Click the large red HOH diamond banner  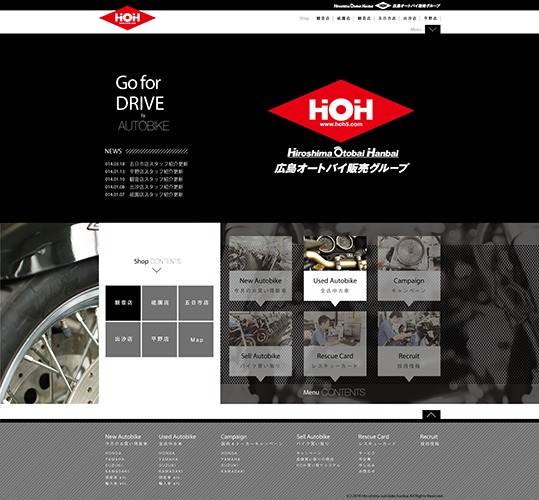pyautogui.click(x=341, y=111)
